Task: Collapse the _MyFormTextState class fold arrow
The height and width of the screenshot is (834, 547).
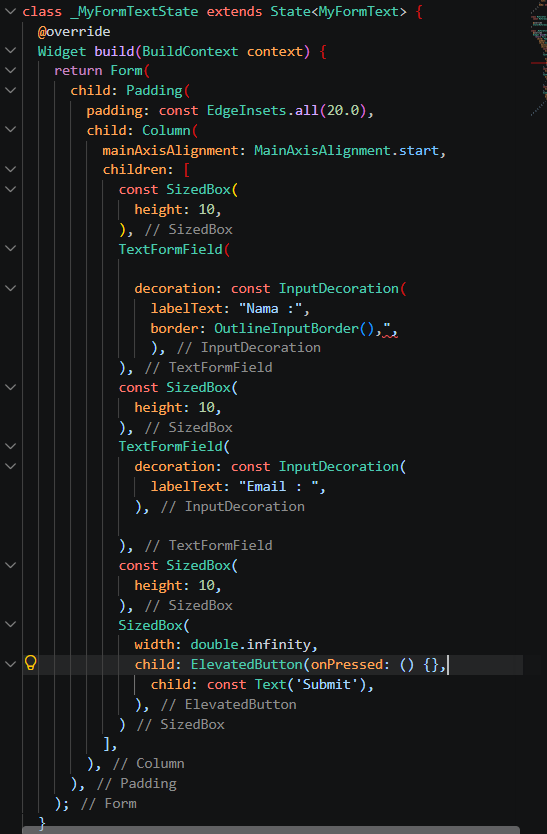Action: pos(10,11)
